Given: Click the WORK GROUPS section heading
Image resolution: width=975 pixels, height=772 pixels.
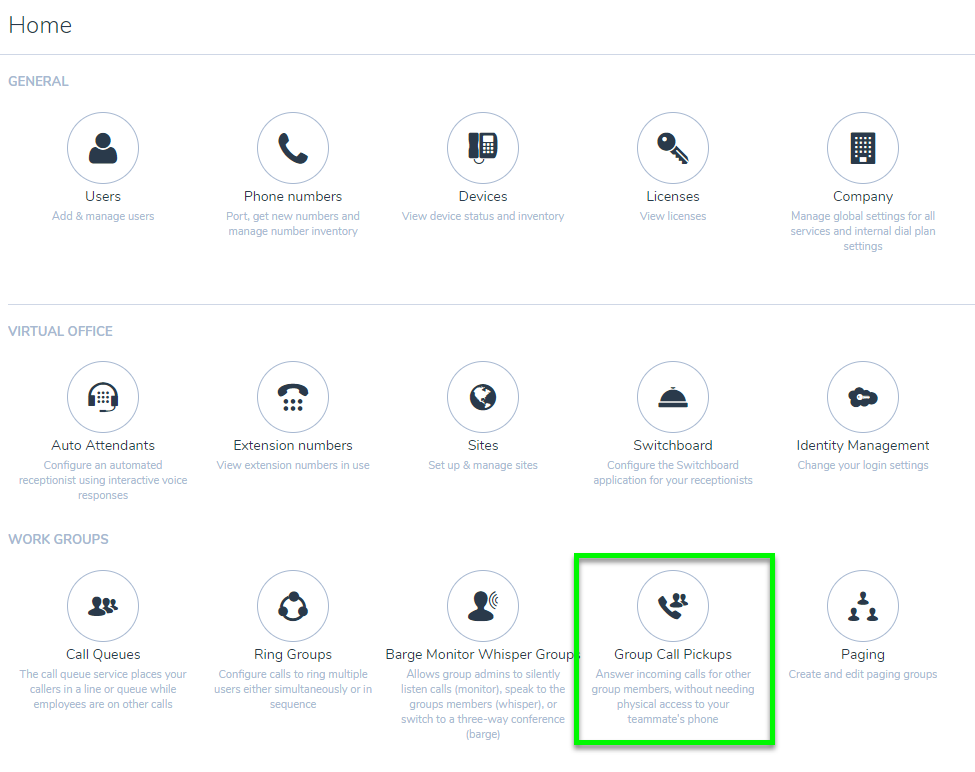Looking at the screenshot, I should click(58, 540).
